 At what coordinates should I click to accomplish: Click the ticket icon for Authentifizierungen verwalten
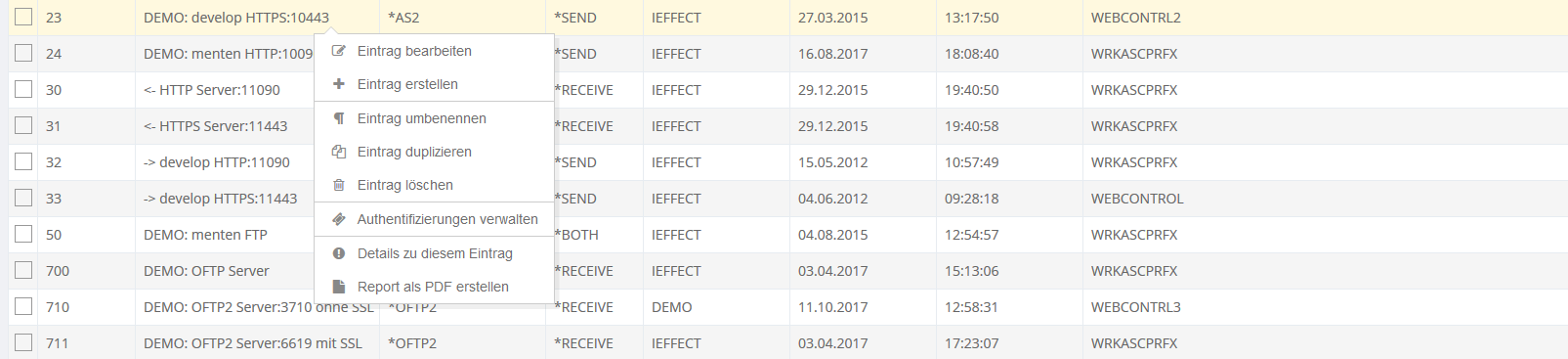tap(339, 219)
